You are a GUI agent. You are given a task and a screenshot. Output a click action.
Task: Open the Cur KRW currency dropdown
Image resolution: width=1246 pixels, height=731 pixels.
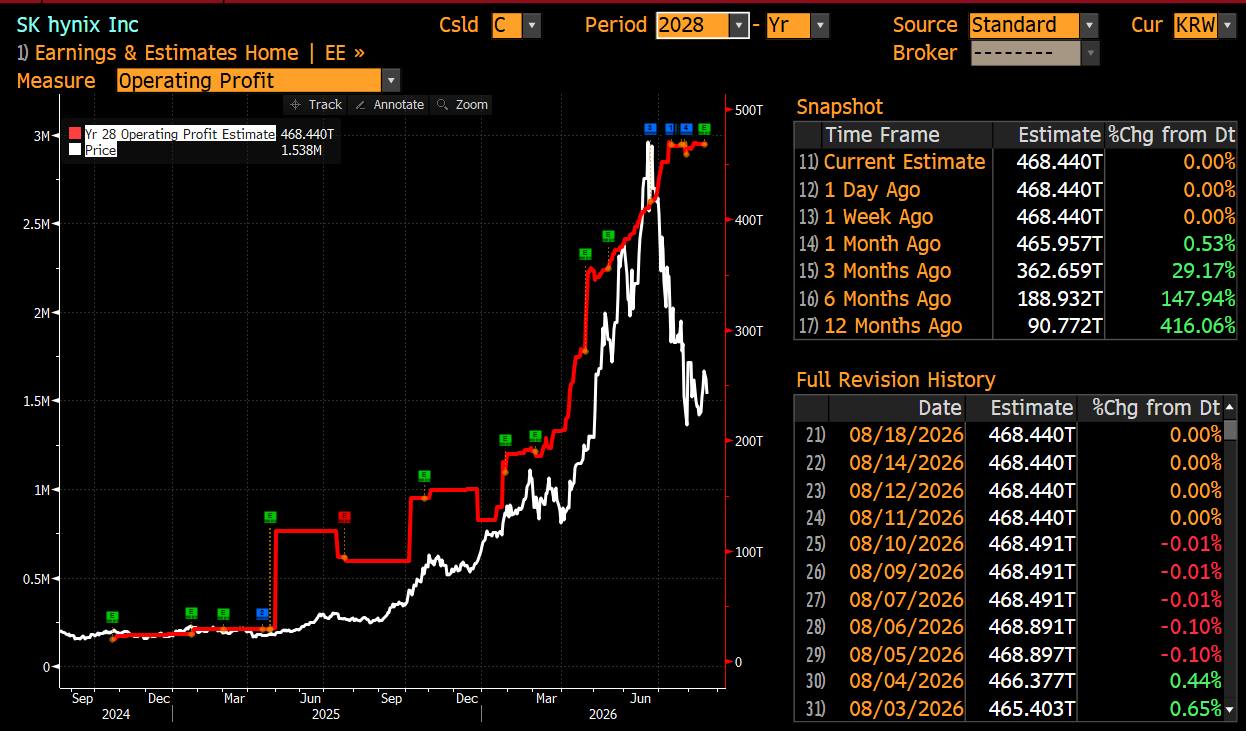(1228, 26)
